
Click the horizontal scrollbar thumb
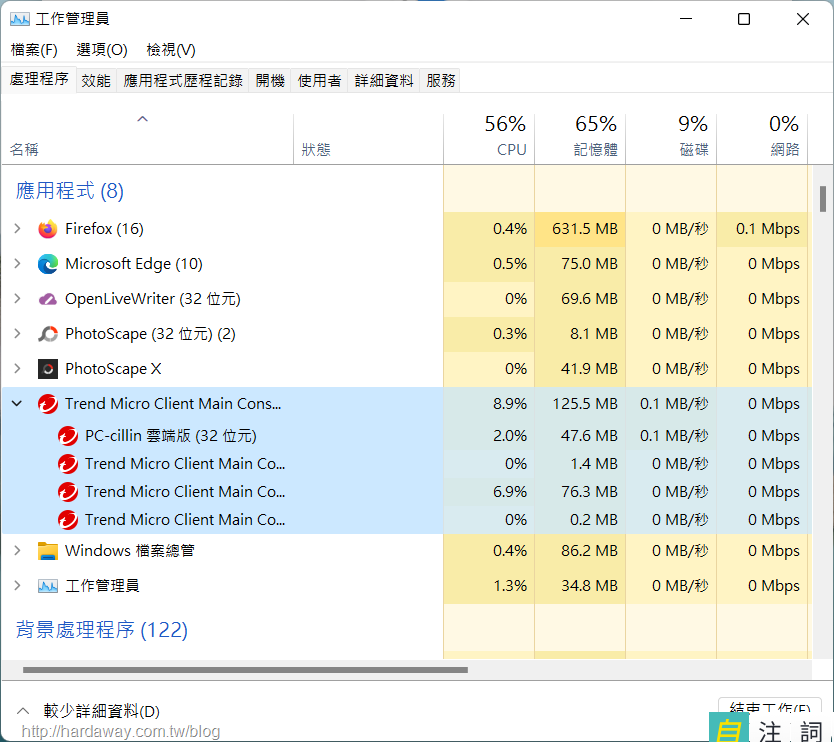pyautogui.click(x=245, y=670)
